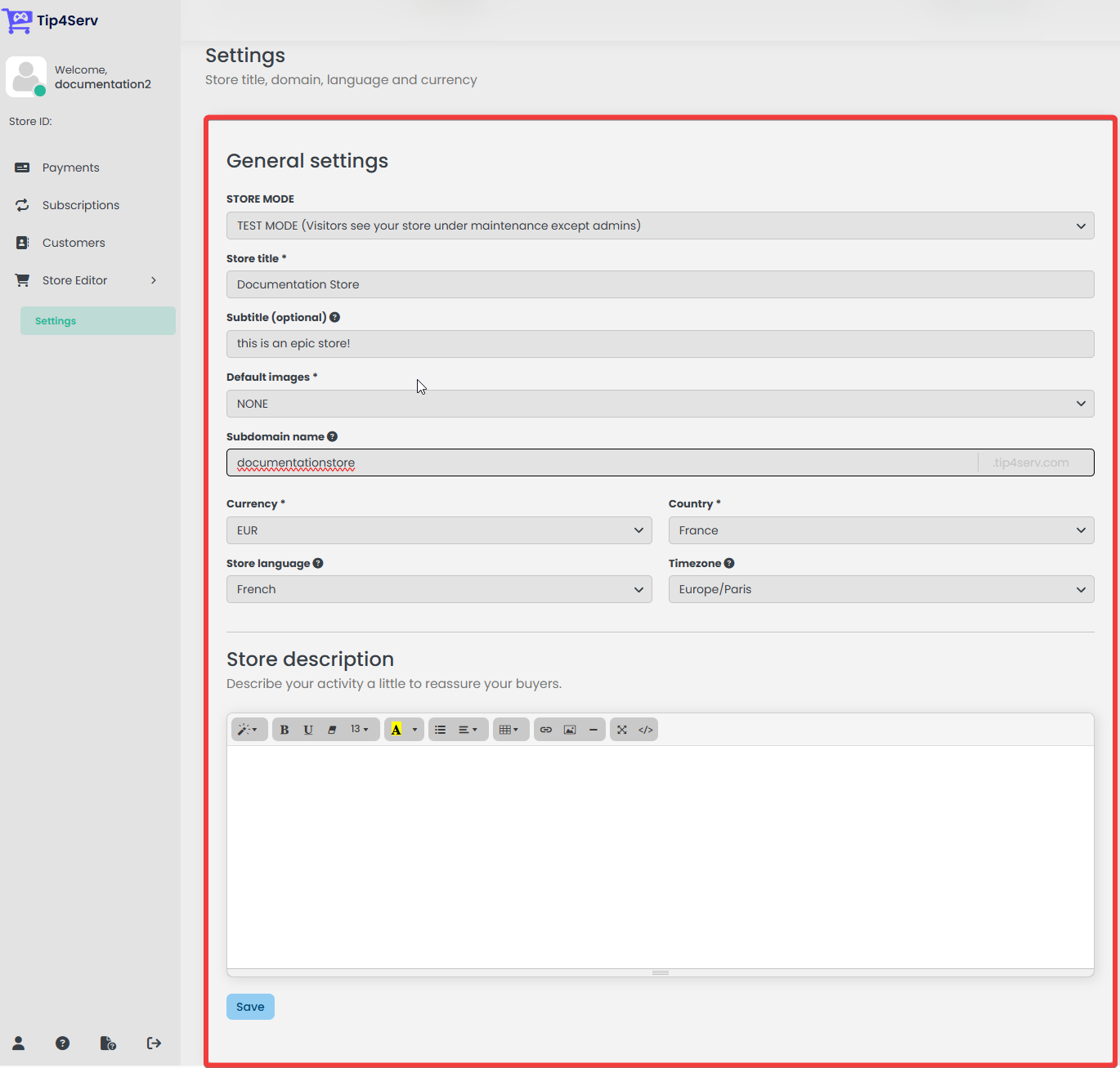Click the user avatar picture
The width and height of the screenshot is (1120, 1068).
pos(26,77)
